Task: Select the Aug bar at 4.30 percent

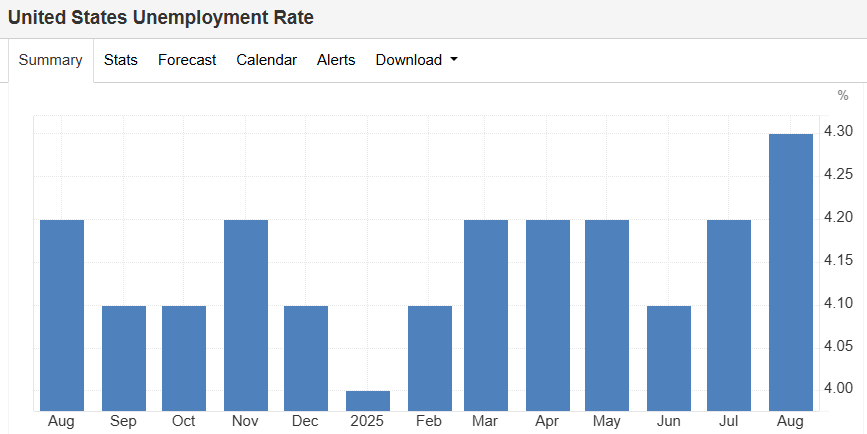Action: 790,272
